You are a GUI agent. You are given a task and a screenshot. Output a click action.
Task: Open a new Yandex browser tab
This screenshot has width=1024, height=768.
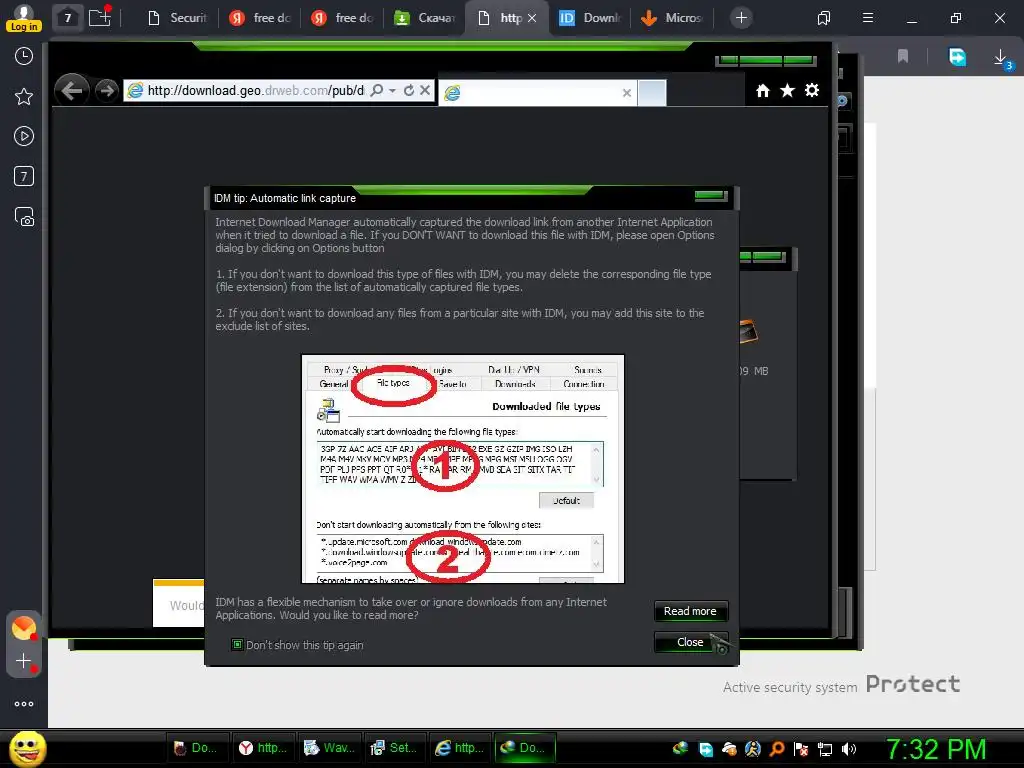click(741, 18)
